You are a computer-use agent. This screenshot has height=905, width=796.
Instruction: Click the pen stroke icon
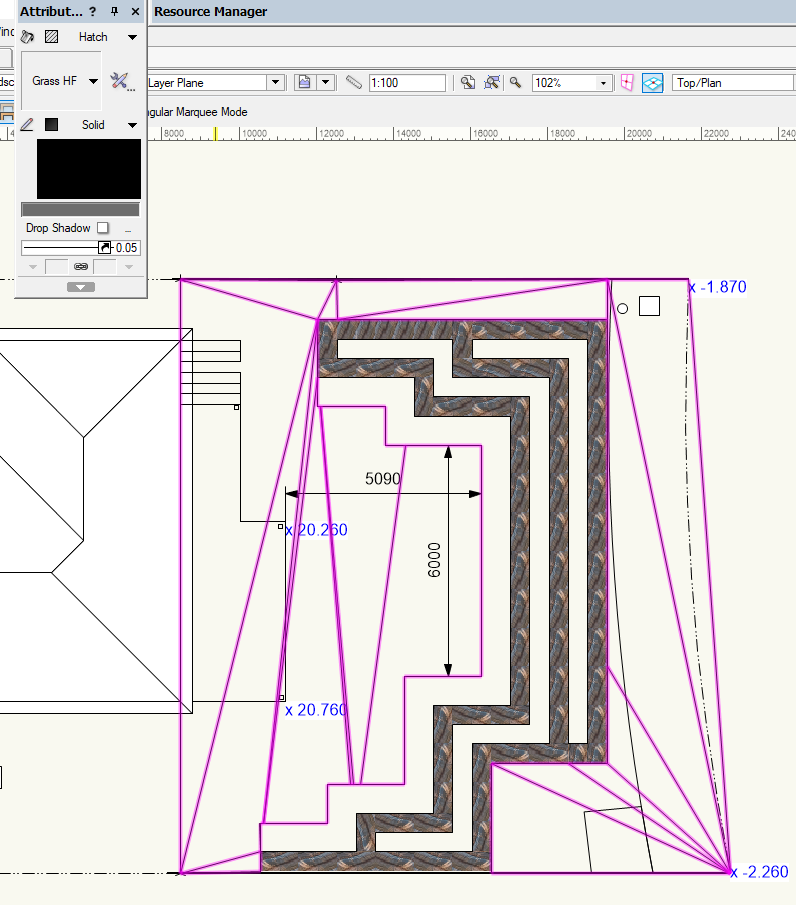(x=28, y=125)
